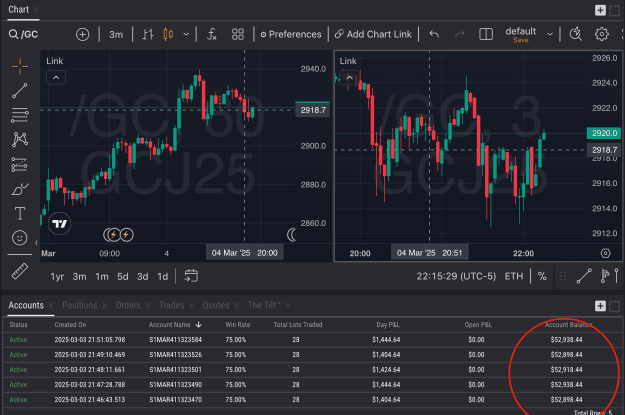Click the floating toolbar line tool

click(584, 276)
